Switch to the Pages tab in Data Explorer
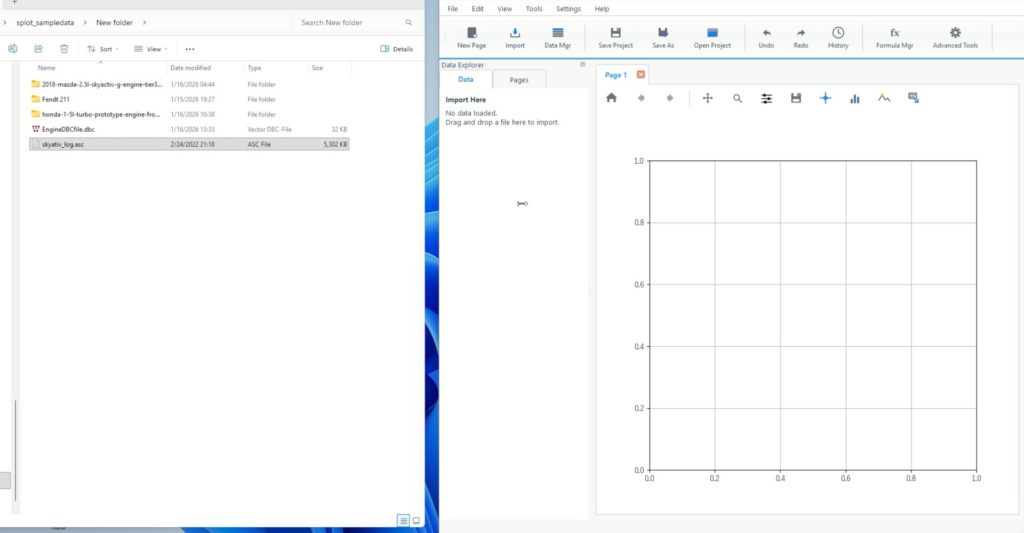 click(x=519, y=80)
